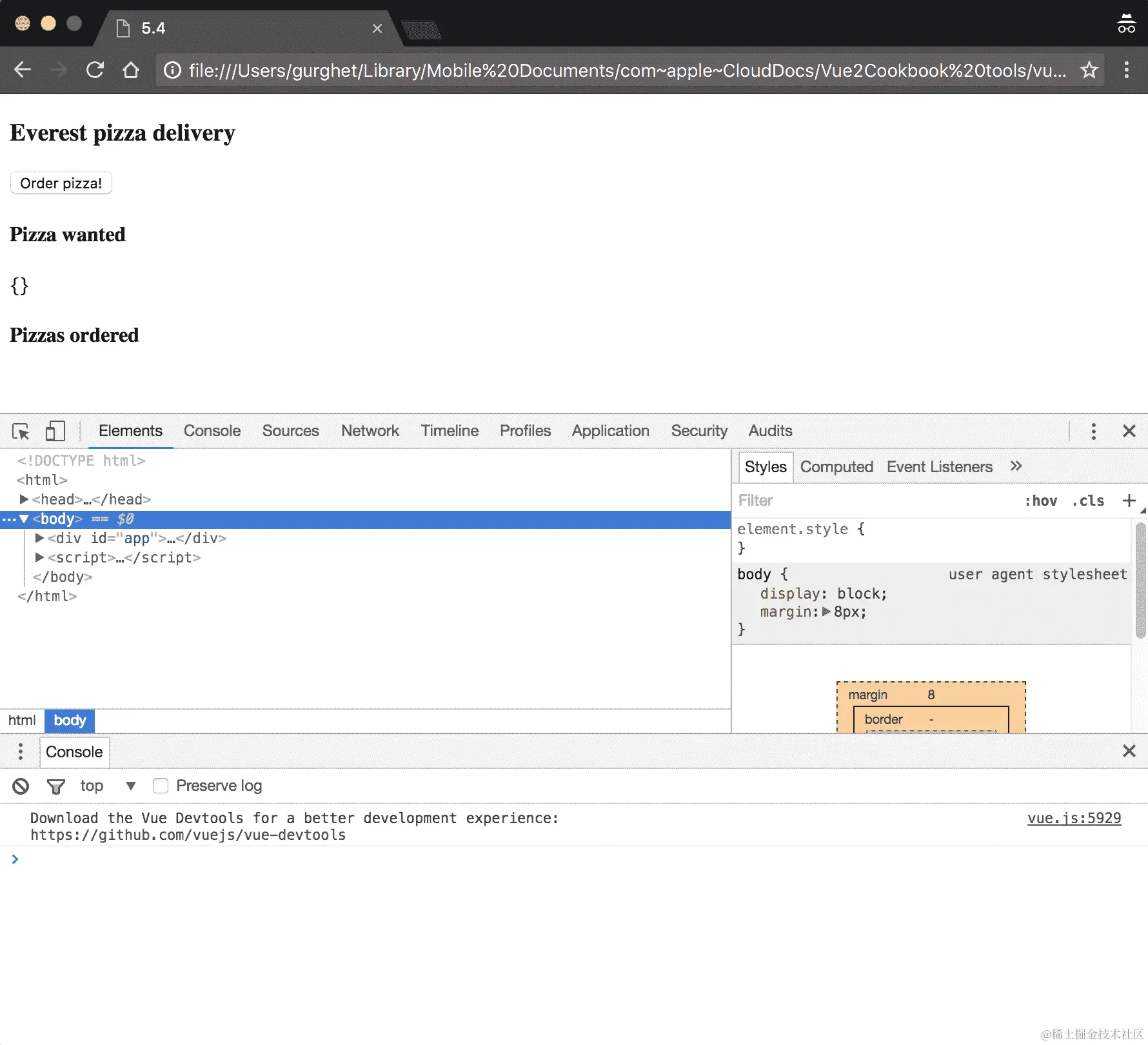Close the 5.4 browser tab
The image size is (1148, 1045).
(x=377, y=28)
